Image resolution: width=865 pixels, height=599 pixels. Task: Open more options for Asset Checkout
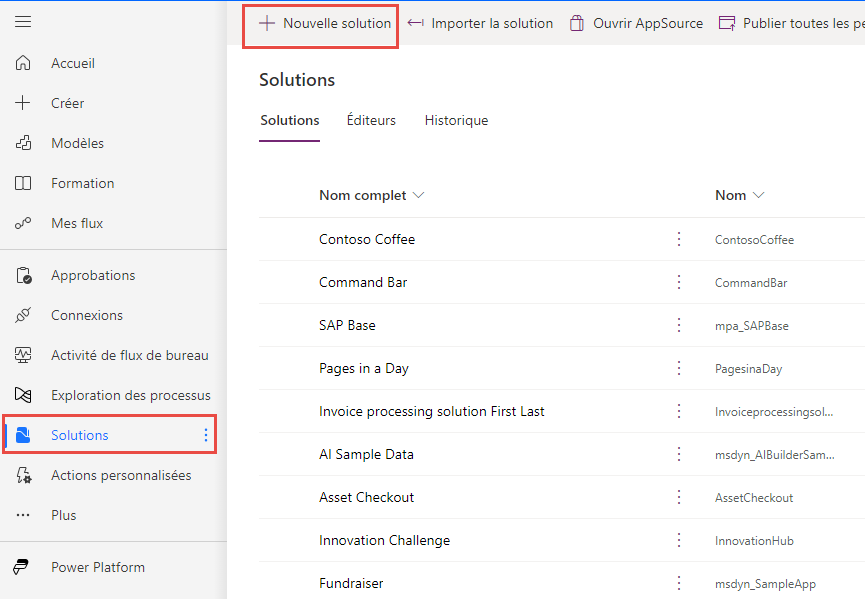[679, 497]
